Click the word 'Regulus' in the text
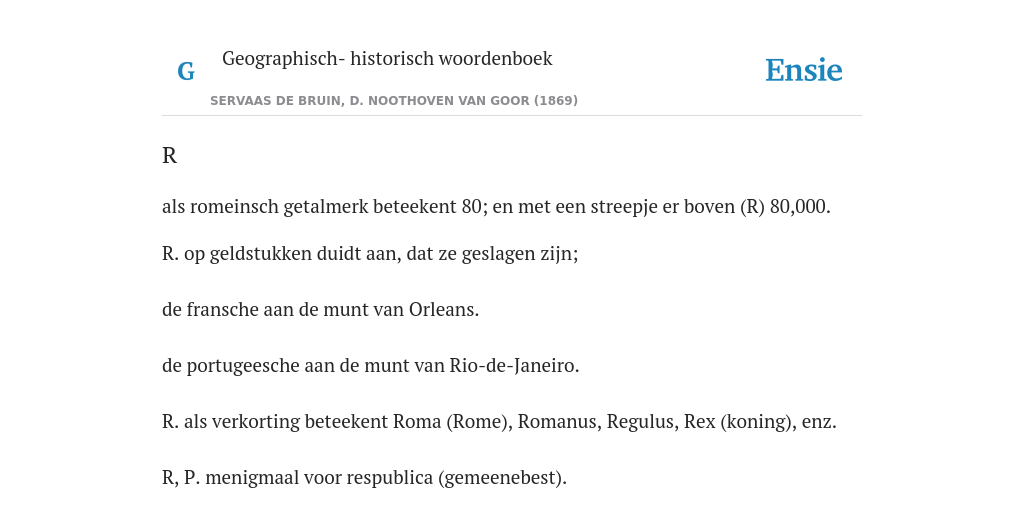This screenshot has height=512, width=1024. tap(643, 422)
